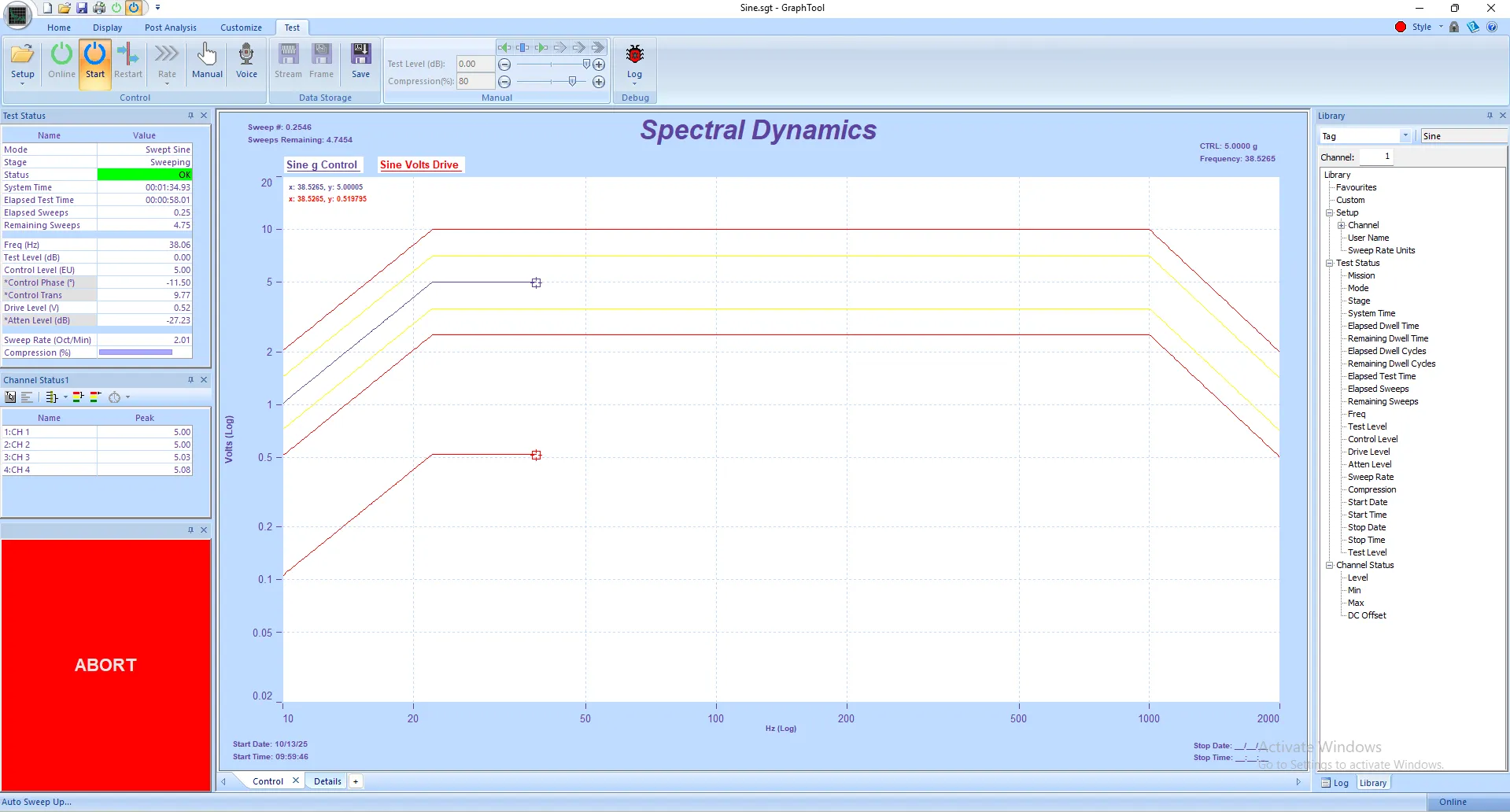Viewport: 1510px width, 812px height.
Task: Click the sweep up arrow control
Action: (542, 47)
